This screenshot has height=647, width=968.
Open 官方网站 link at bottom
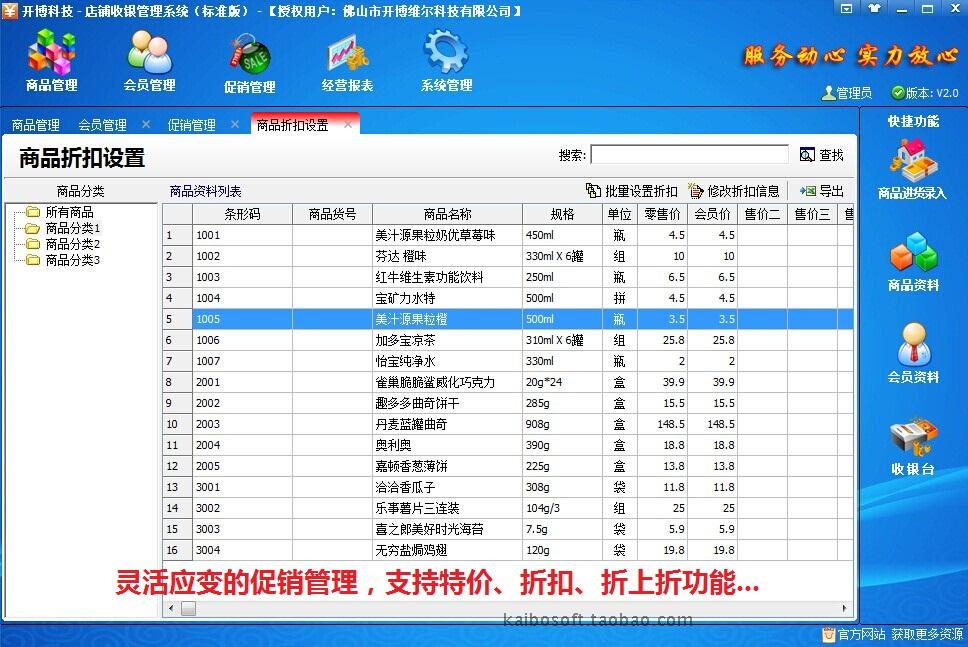click(861, 634)
